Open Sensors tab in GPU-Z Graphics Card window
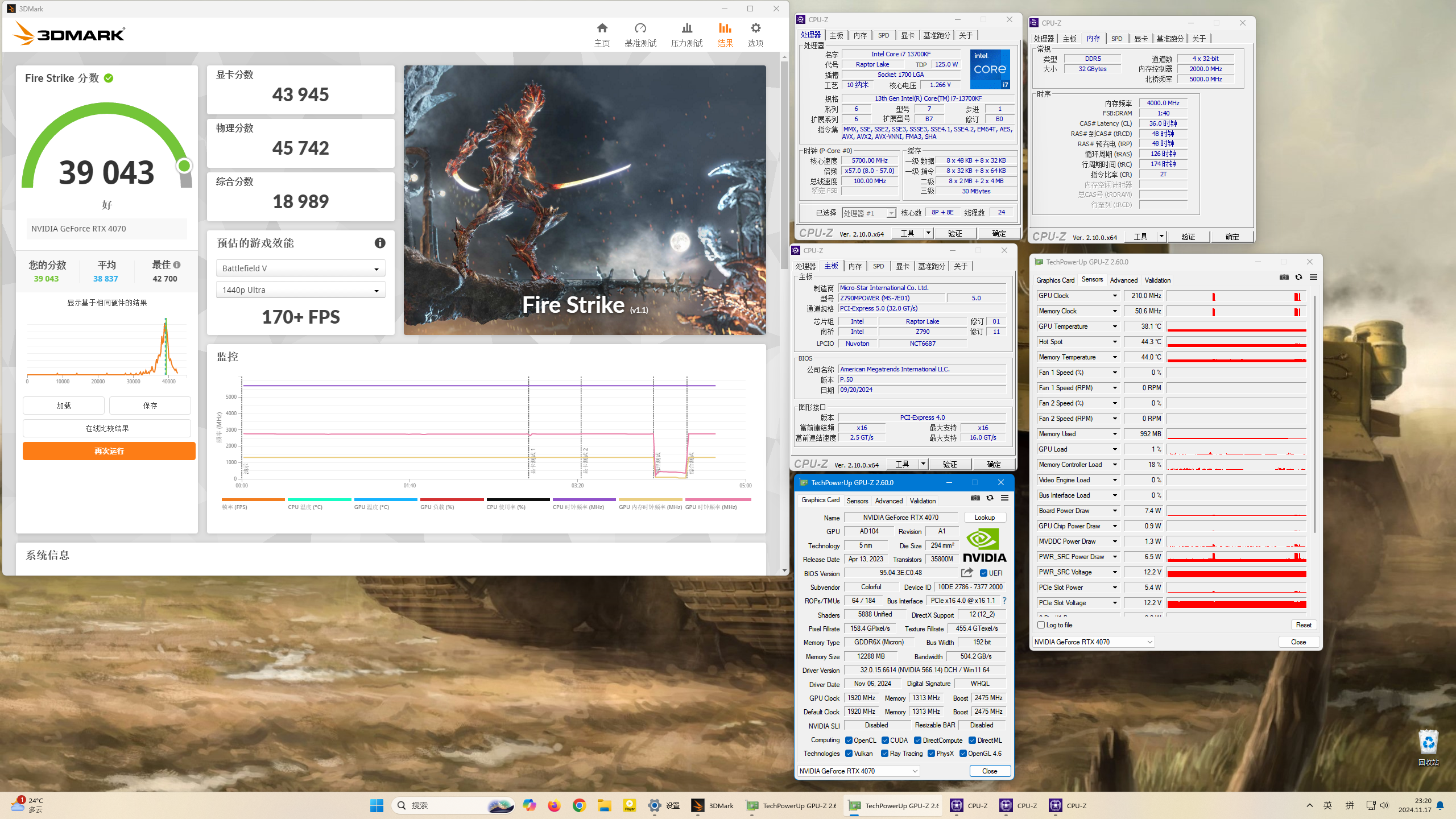Viewport: 1456px width, 819px height. pos(857,500)
